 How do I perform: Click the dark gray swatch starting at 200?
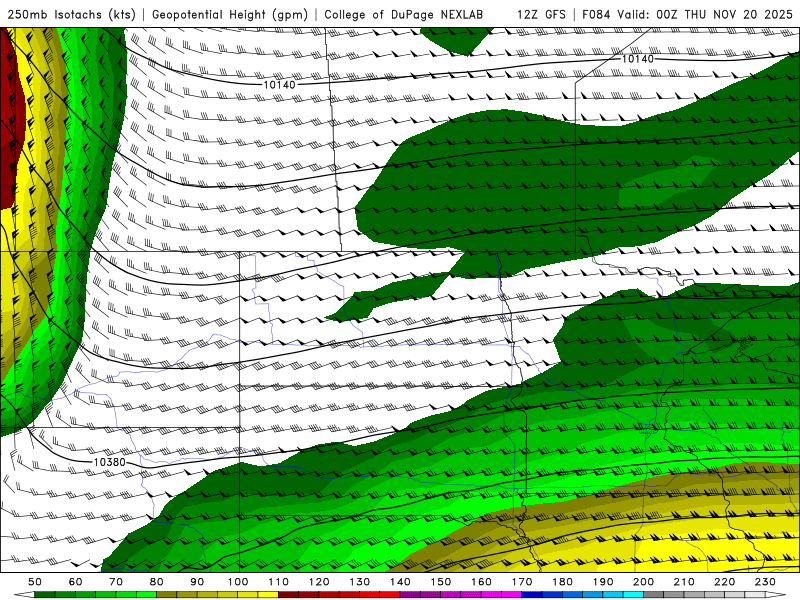click(654, 595)
